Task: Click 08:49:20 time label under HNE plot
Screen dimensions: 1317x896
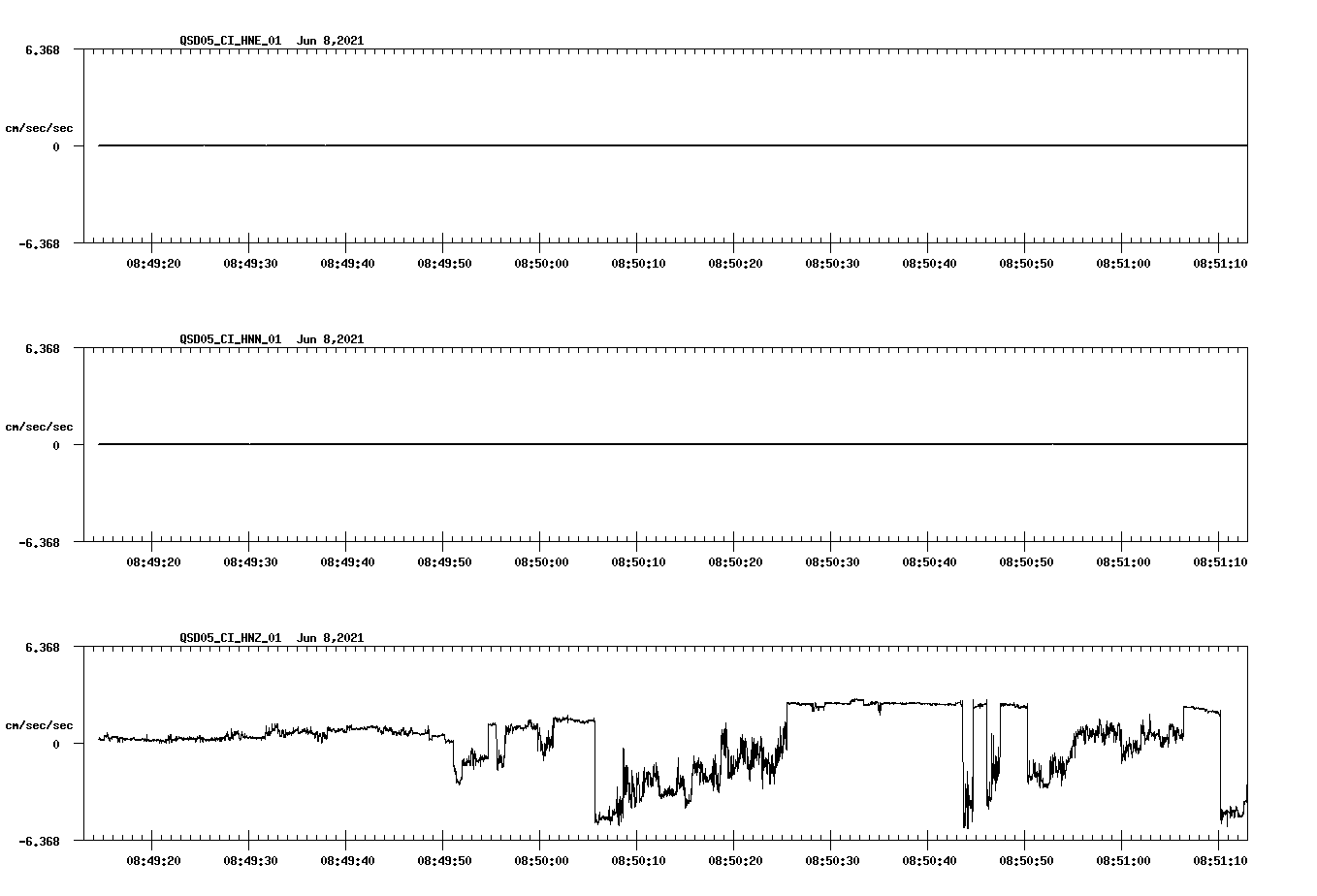Action: 153,264
